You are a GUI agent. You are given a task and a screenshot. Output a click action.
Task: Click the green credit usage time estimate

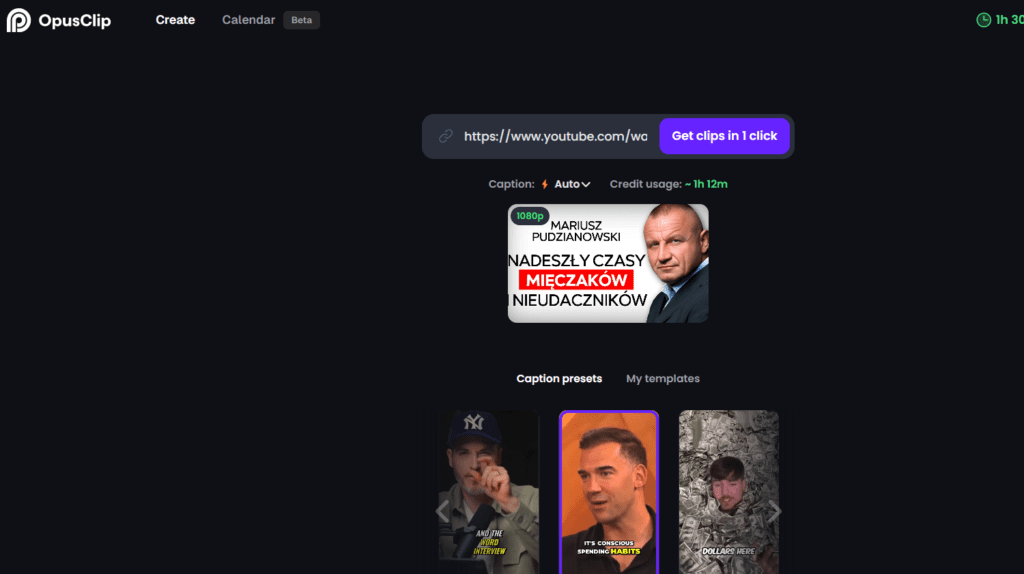pyautogui.click(x=706, y=184)
